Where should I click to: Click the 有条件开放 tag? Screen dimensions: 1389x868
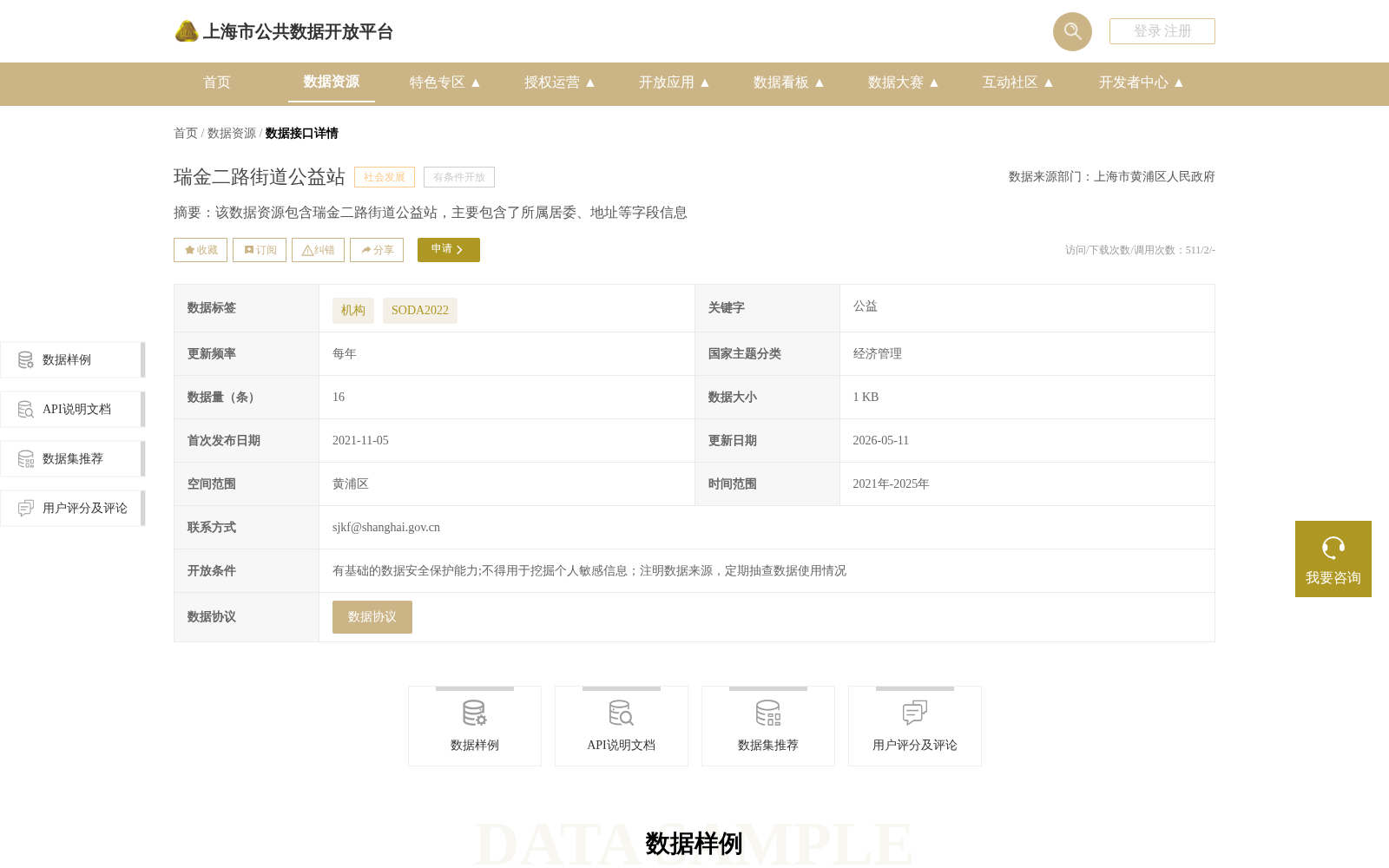[459, 177]
